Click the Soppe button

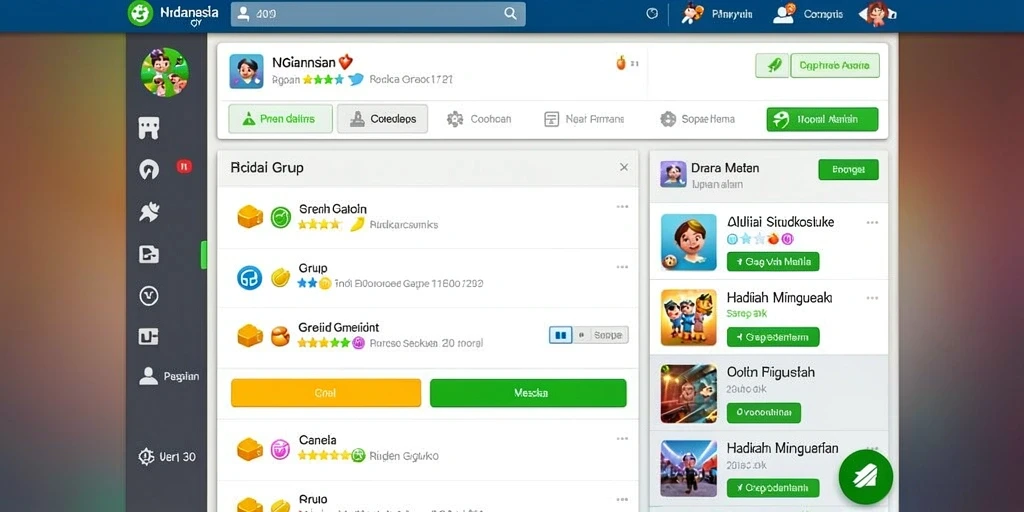click(608, 335)
